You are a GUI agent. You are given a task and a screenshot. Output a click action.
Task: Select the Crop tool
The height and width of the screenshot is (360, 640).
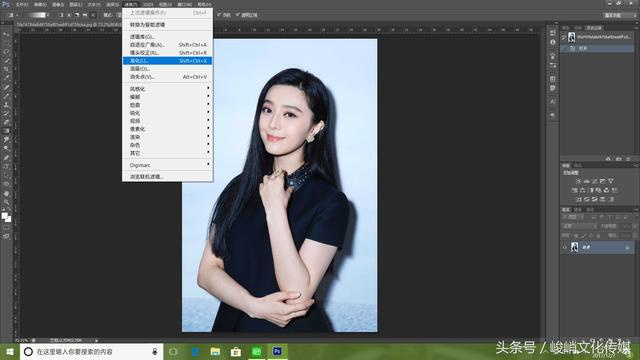(x=6, y=69)
